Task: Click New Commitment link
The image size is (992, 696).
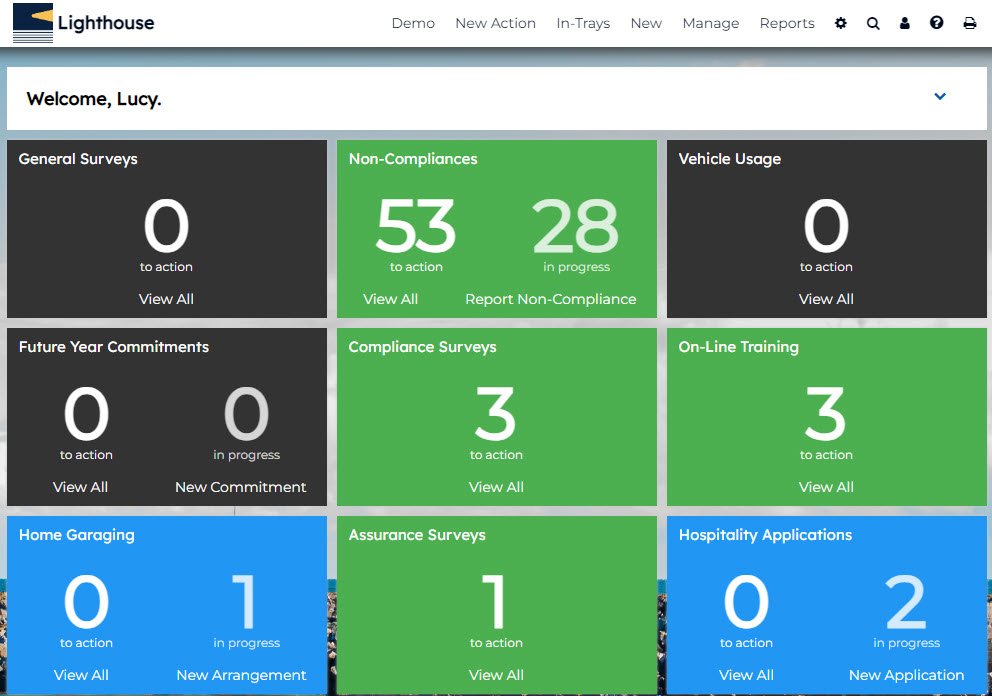Action: click(x=240, y=487)
